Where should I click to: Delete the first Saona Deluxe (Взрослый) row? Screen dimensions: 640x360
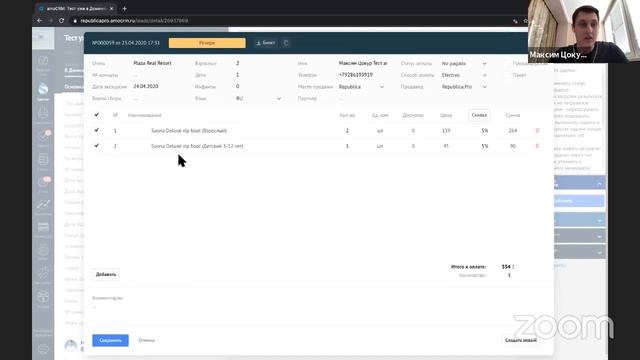(537, 131)
